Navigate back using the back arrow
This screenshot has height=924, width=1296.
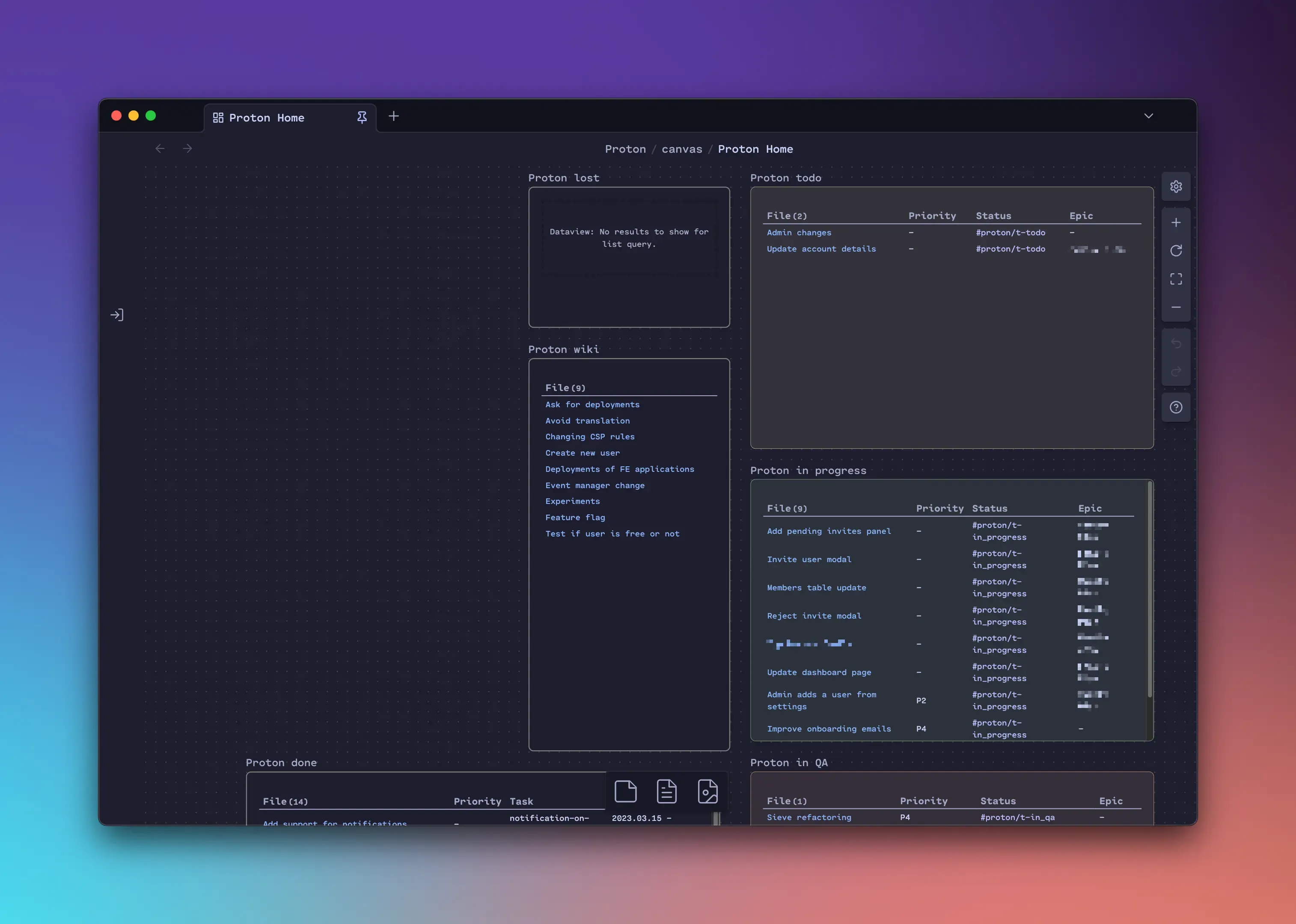160,148
